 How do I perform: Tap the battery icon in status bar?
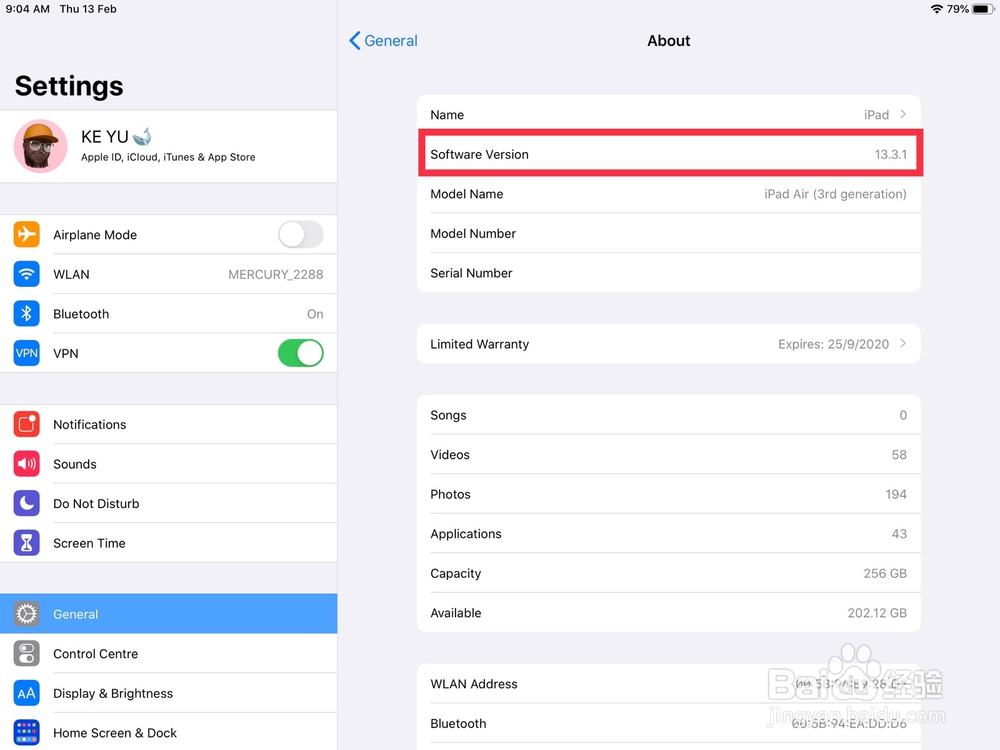[x=983, y=9]
